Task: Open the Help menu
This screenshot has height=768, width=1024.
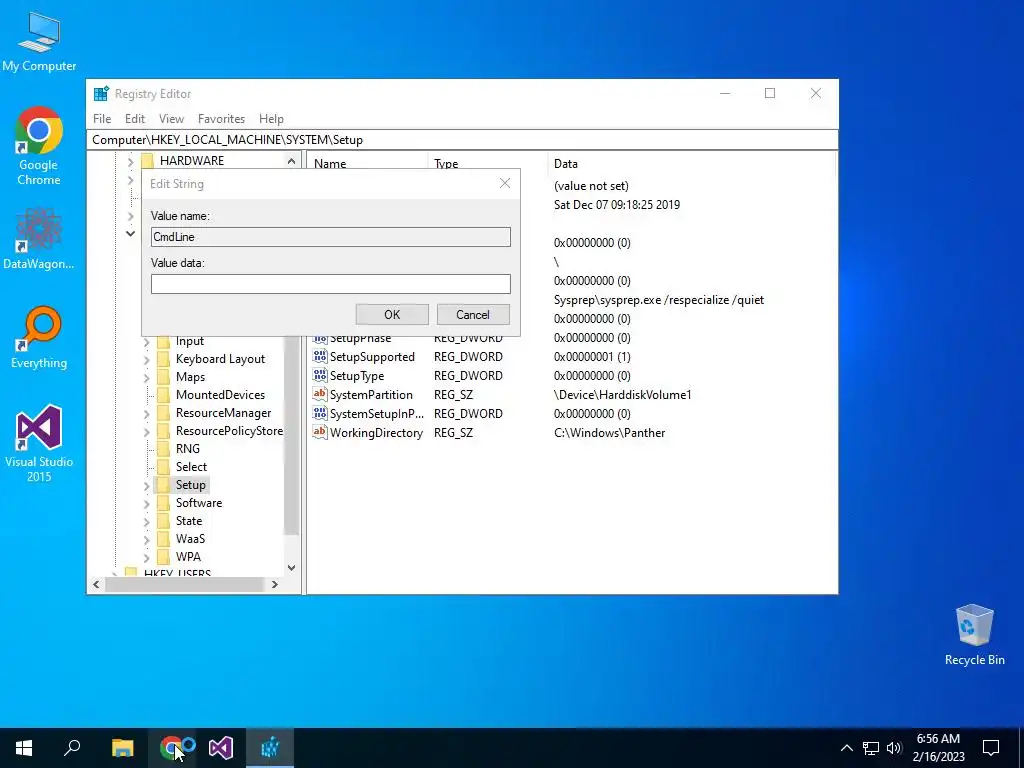Action: [271, 119]
